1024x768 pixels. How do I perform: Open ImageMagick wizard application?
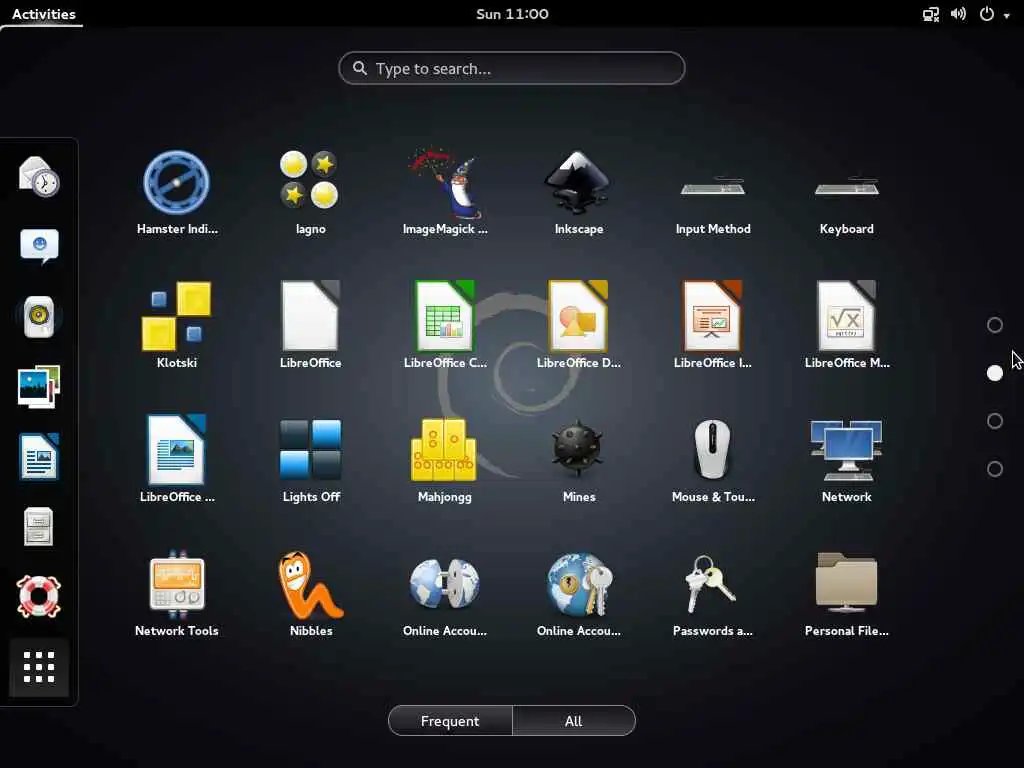click(445, 192)
